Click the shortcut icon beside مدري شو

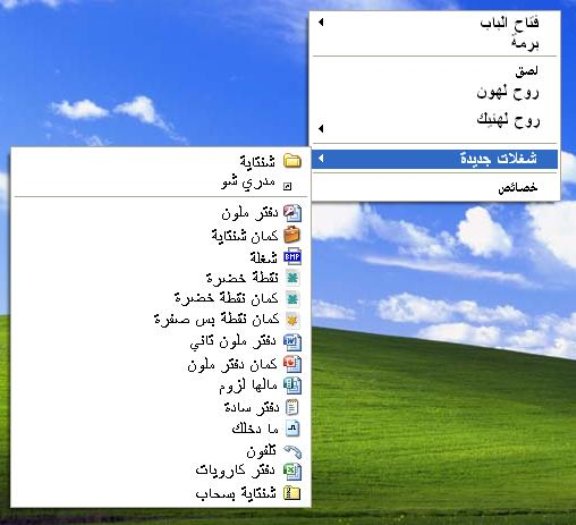288,187
